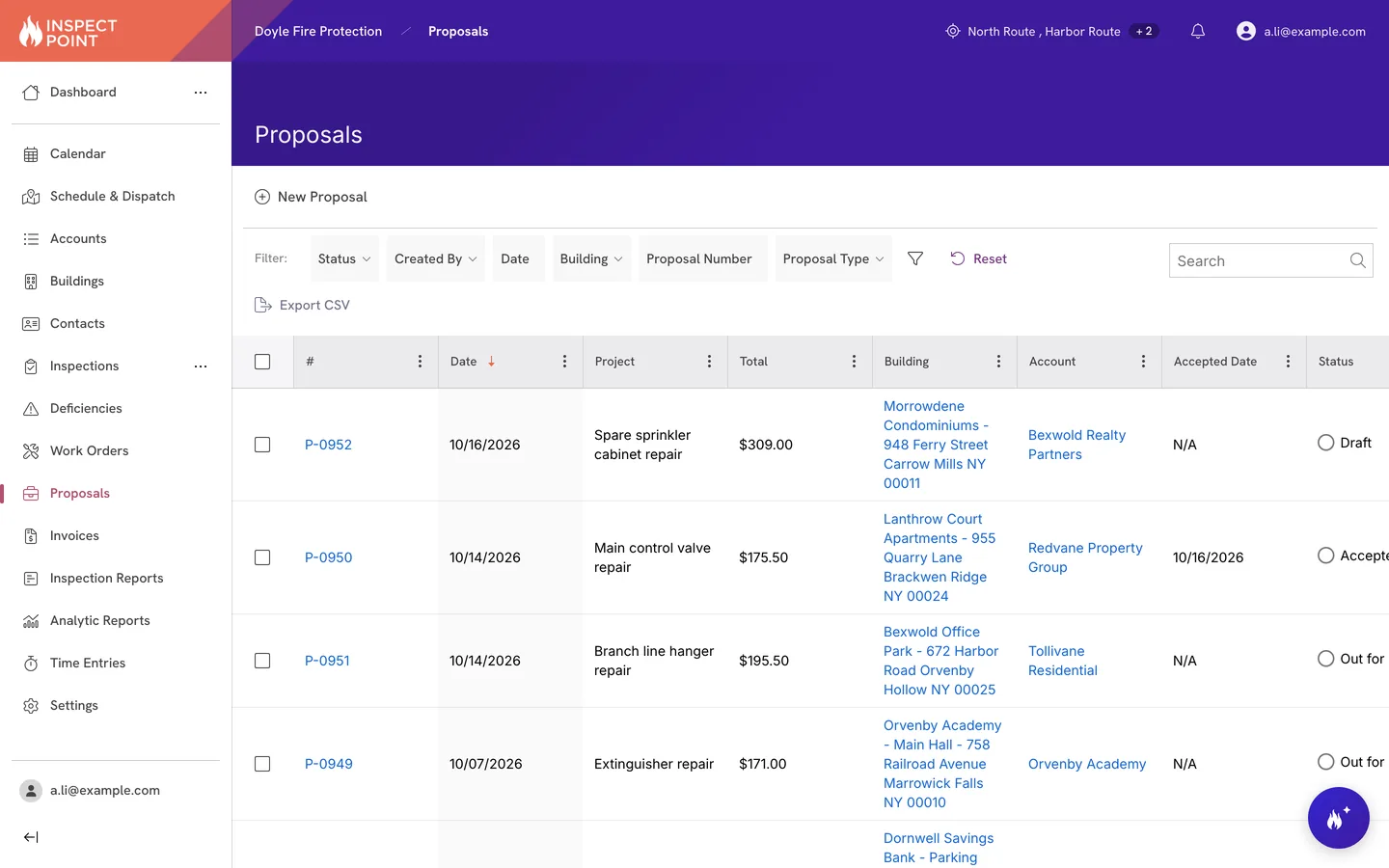1389x868 pixels.
Task: Open Total column menu dots
Action: 854,362
